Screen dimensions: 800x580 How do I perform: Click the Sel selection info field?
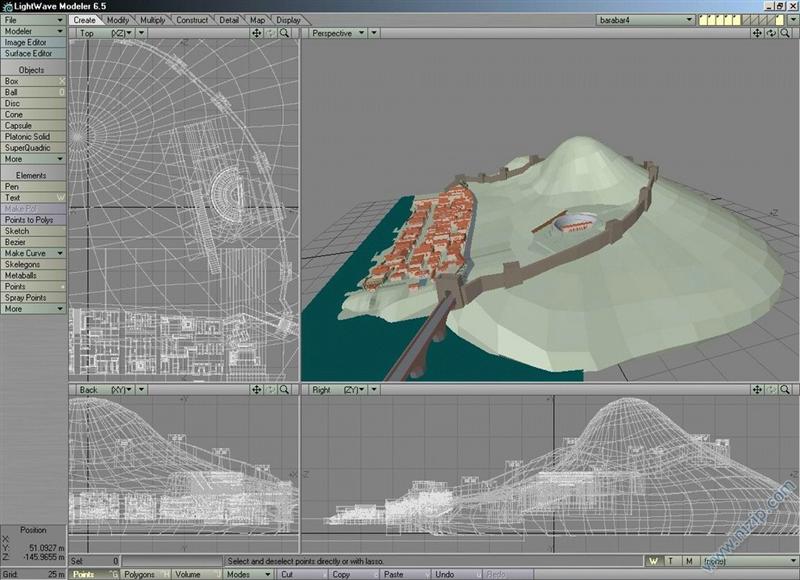pos(95,561)
